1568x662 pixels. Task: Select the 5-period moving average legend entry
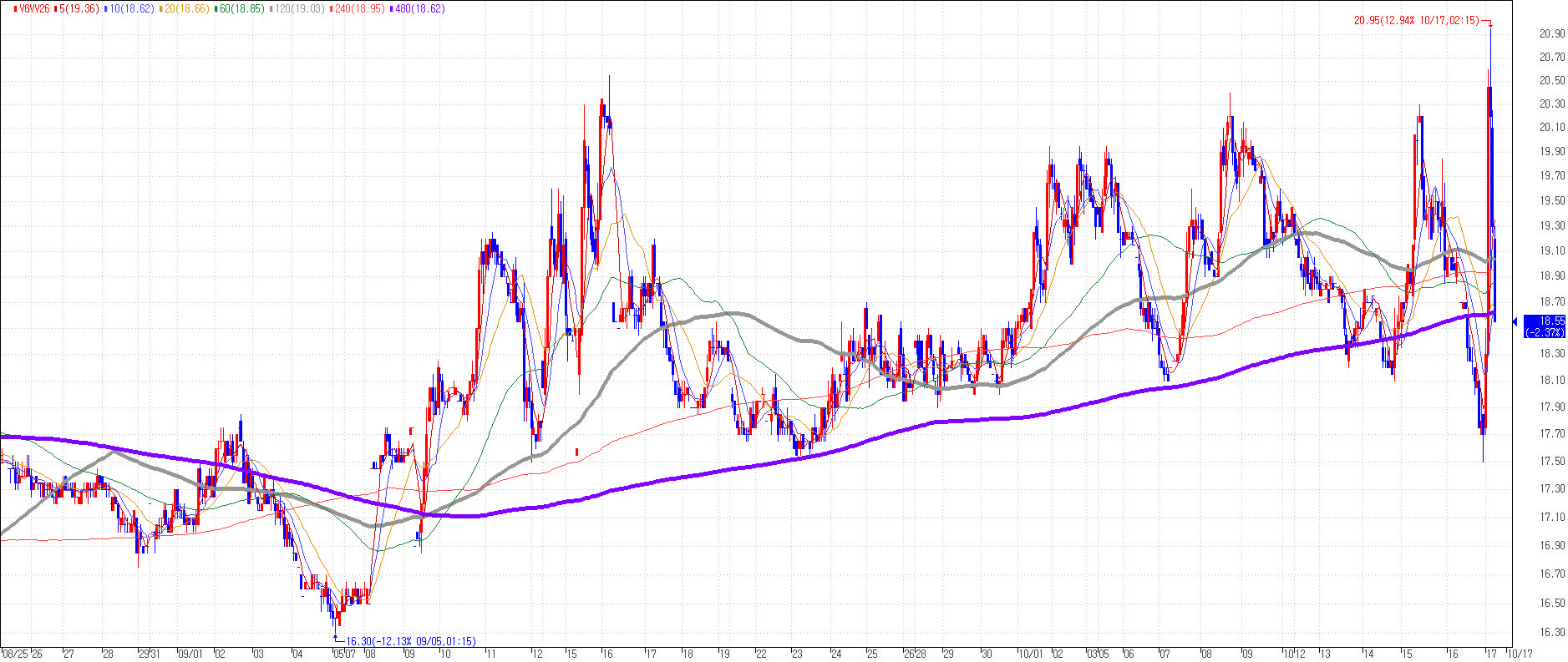coord(78,9)
